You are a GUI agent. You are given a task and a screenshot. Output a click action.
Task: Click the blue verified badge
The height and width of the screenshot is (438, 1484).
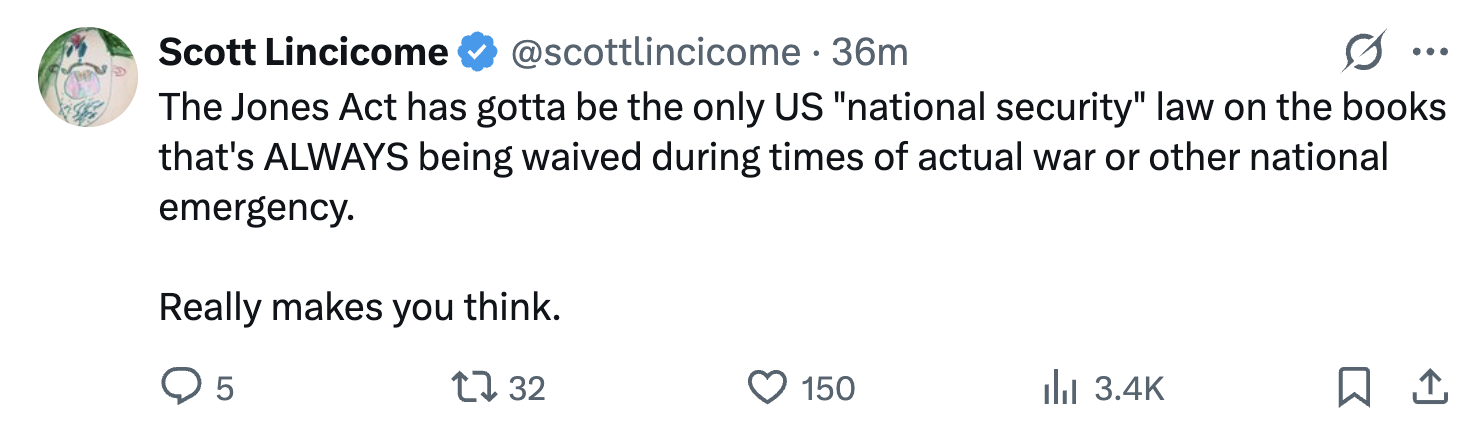pos(479,52)
